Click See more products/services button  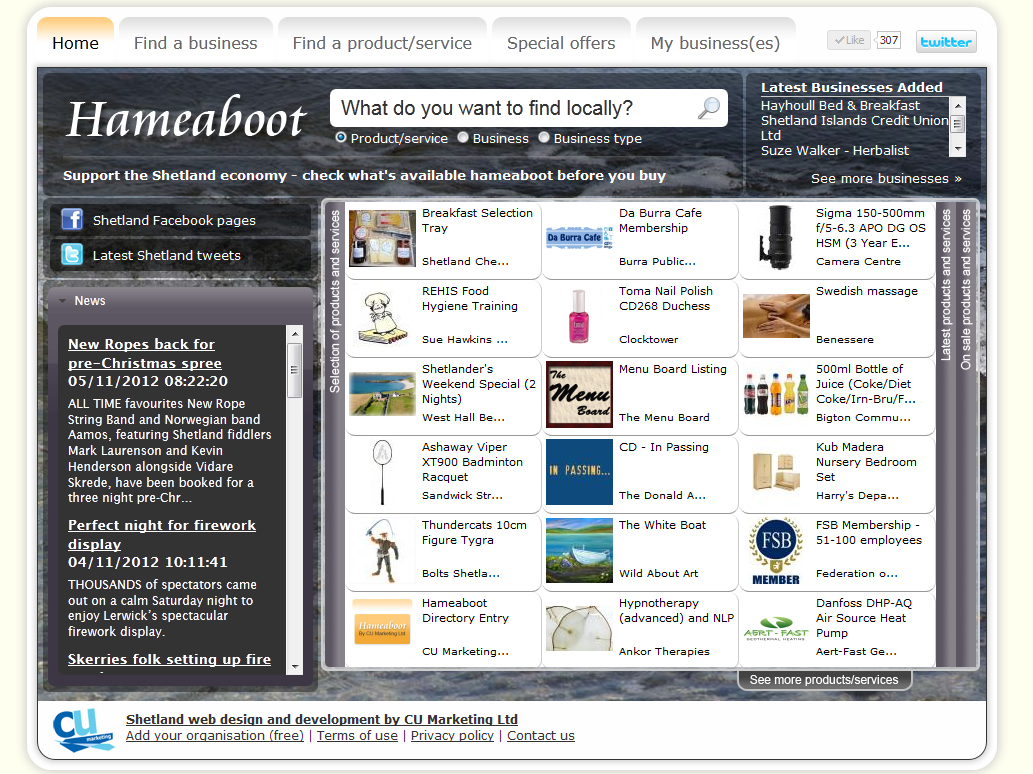coord(824,679)
